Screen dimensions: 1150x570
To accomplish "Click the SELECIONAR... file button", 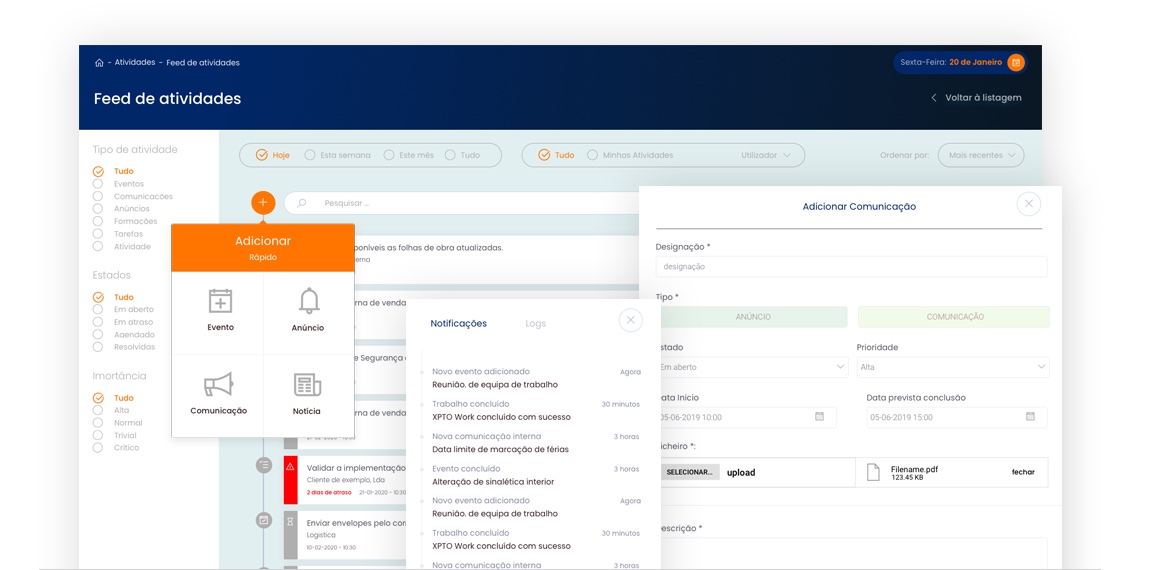I will [x=689, y=472].
